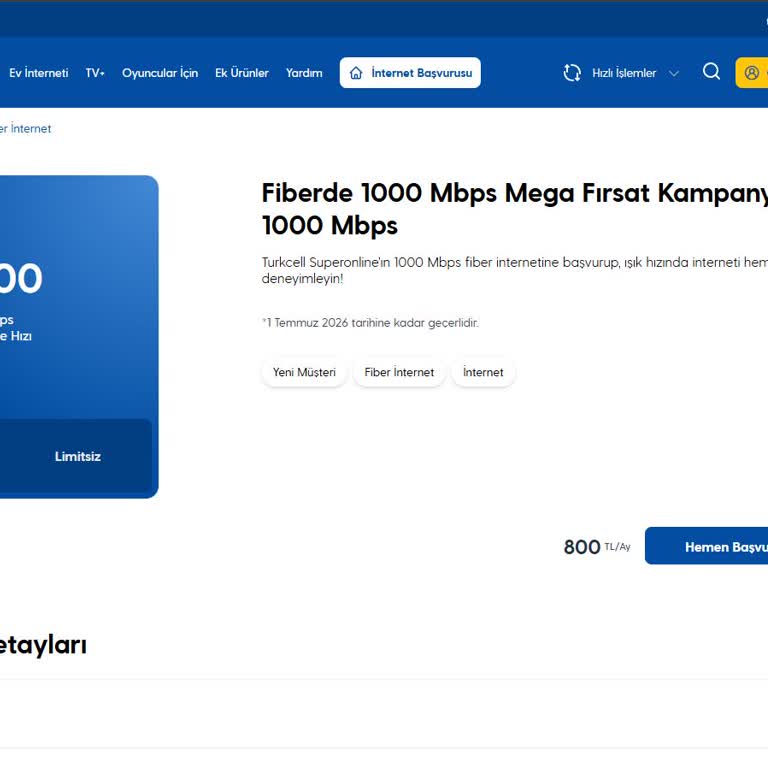Click the Fiberde 1000 Mbps campaign heading
Viewport: 768px width, 768px height.
pyautogui.click(x=514, y=209)
